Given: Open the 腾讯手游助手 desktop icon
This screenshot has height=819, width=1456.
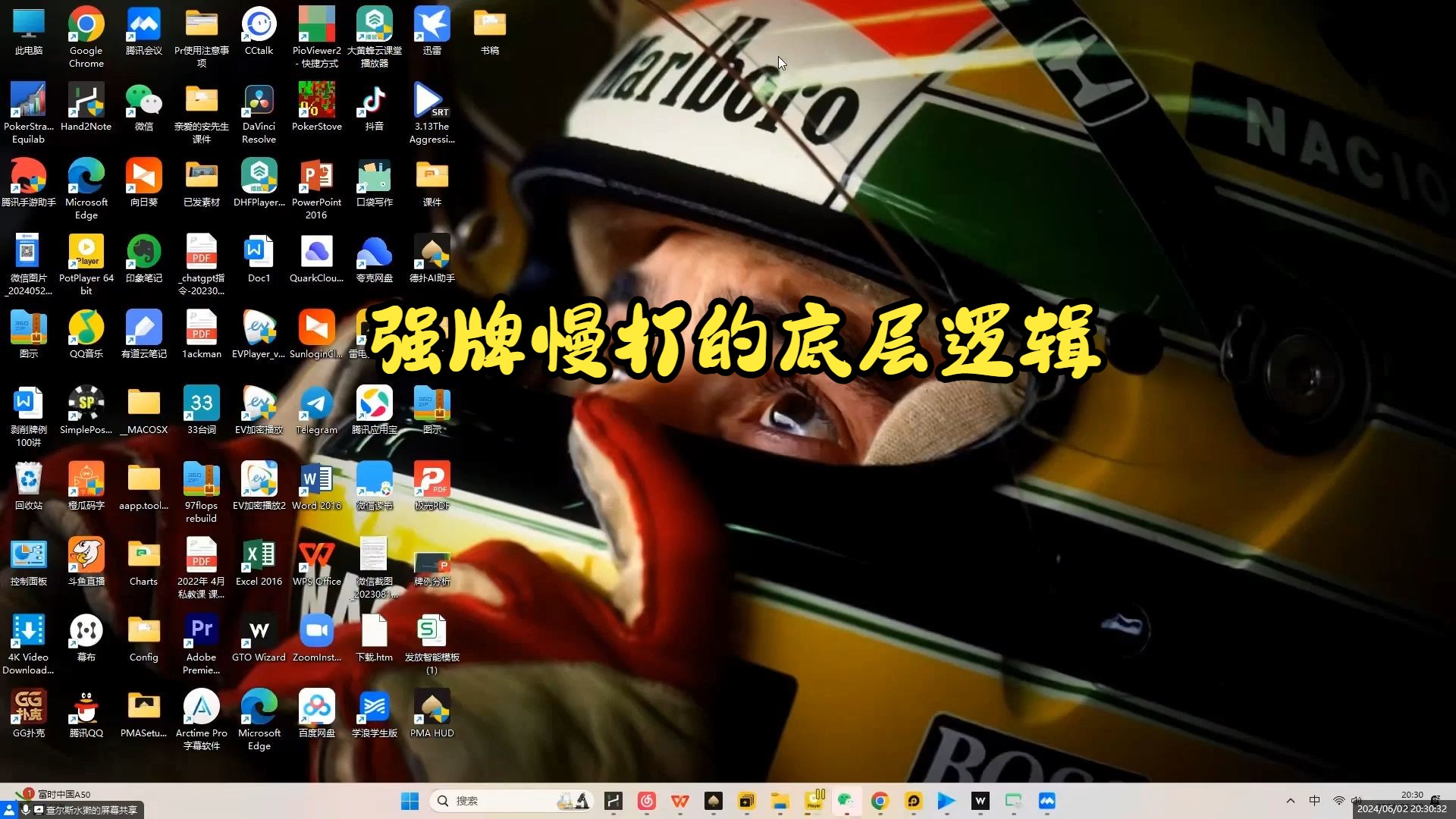Looking at the screenshot, I should (x=28, y=184).
